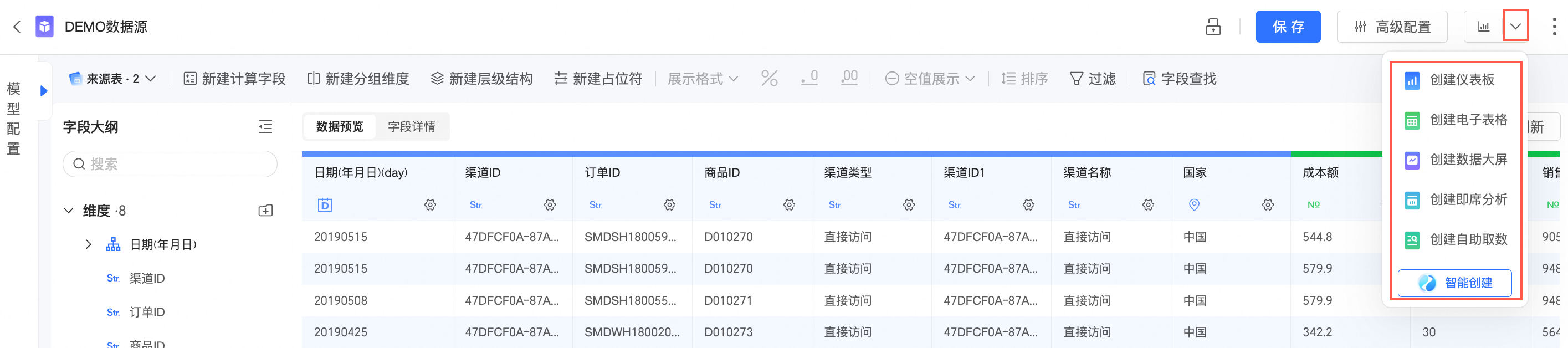Click the Str. type icon under 渠道类型
This screenshot has width=1568, height=348.
[x=835, y=206]
